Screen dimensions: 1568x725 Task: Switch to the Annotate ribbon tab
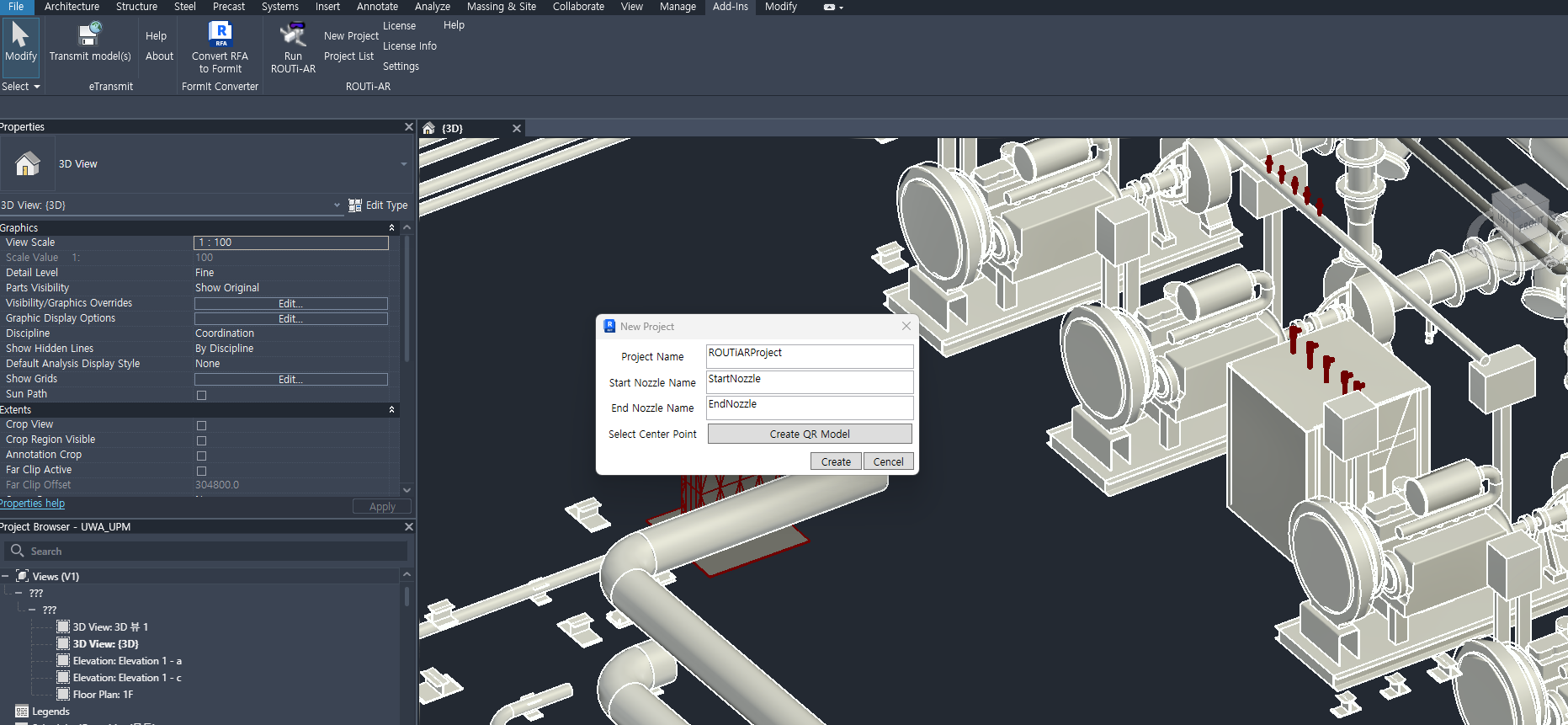coord(377,7)
